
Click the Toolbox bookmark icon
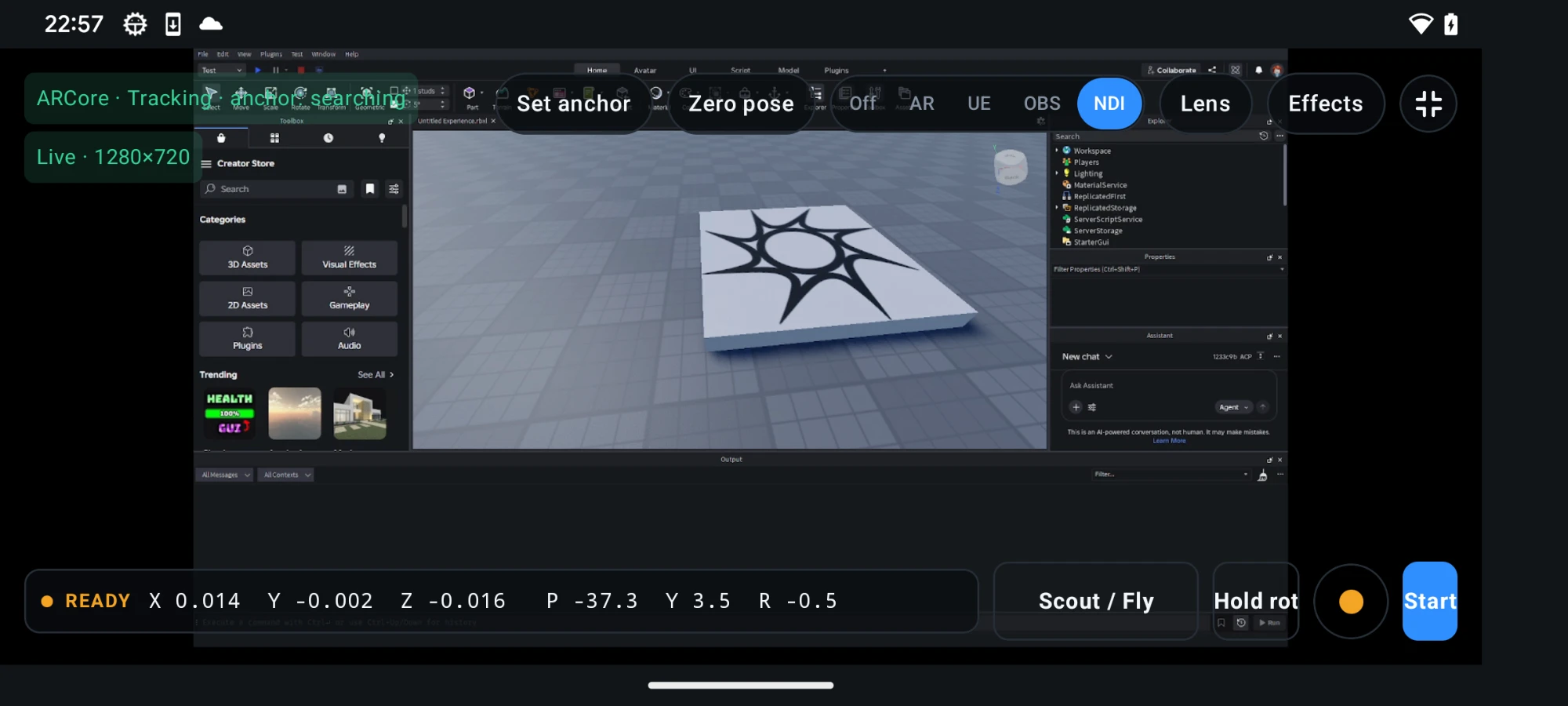click(370, 189)
